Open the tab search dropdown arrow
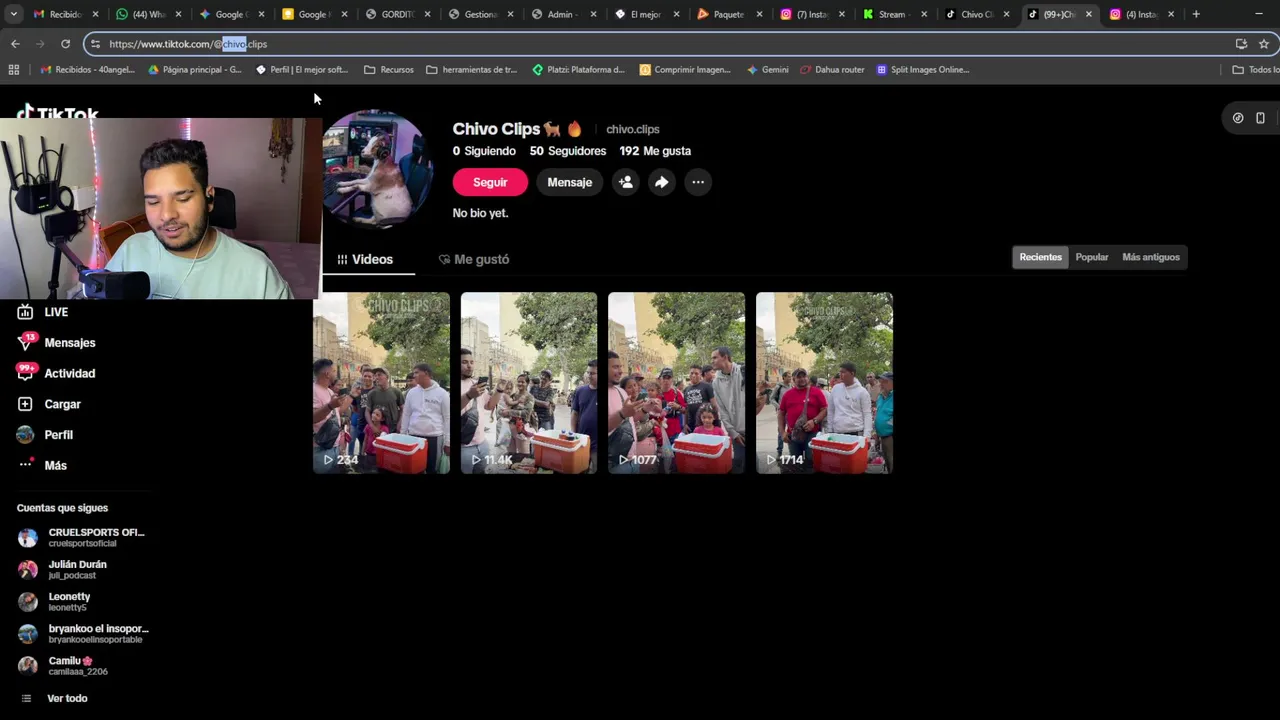 (x=13, y=14)
